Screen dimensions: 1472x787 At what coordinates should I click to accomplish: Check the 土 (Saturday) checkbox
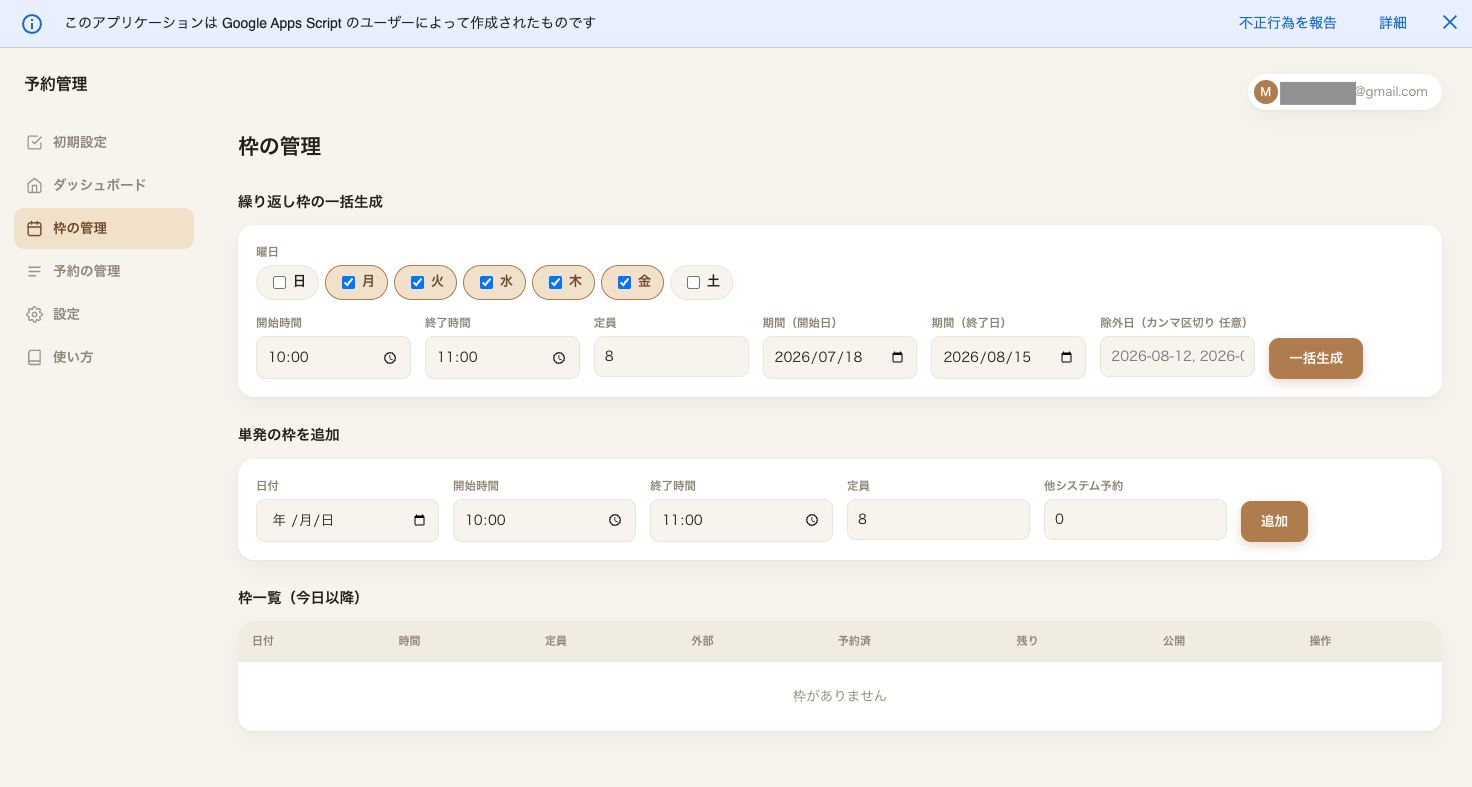pyautogui.click(x=693, y=282)
